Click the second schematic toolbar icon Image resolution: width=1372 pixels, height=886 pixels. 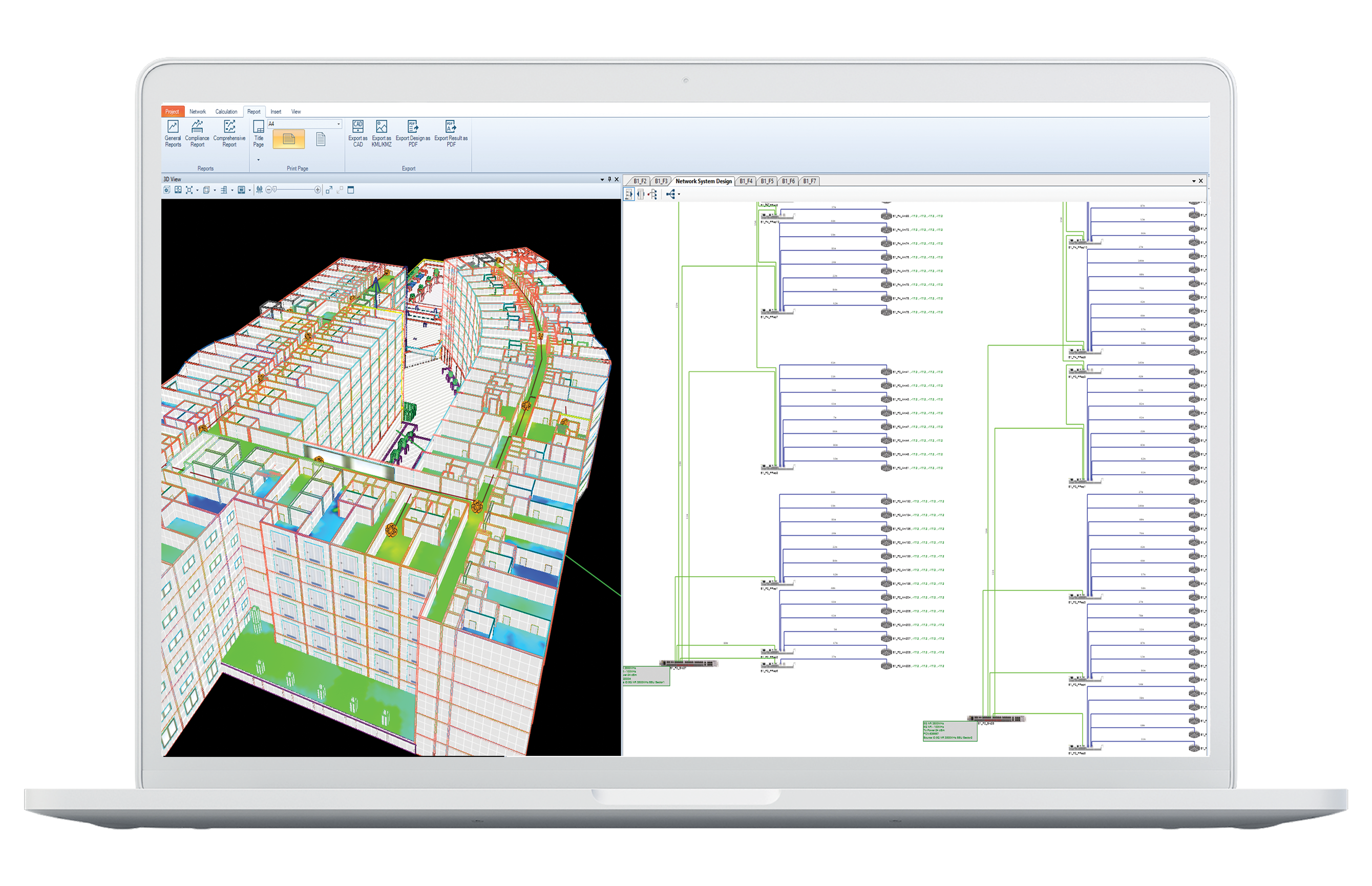[641, 195]
